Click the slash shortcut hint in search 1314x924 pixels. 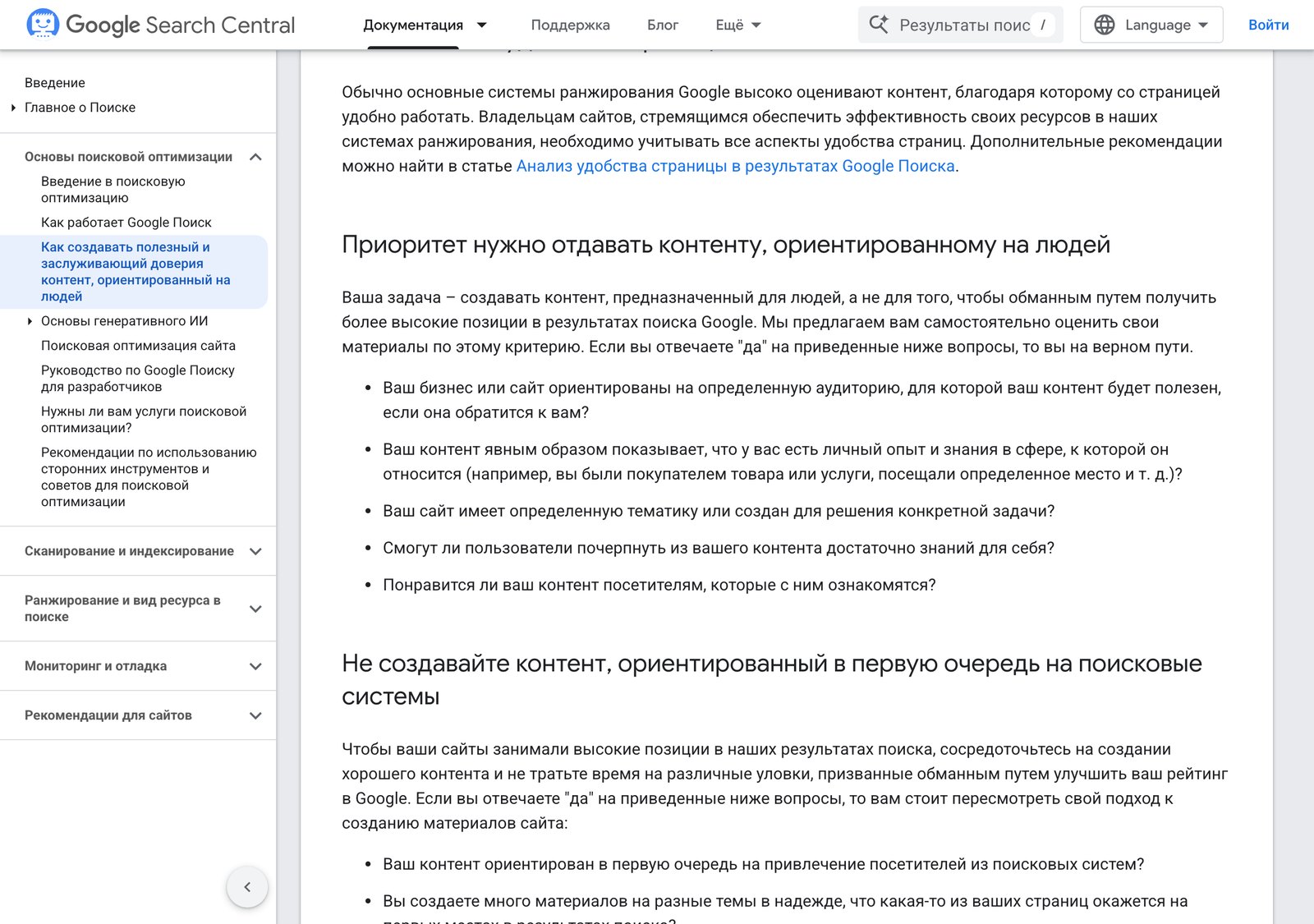tap(1043, 25)
